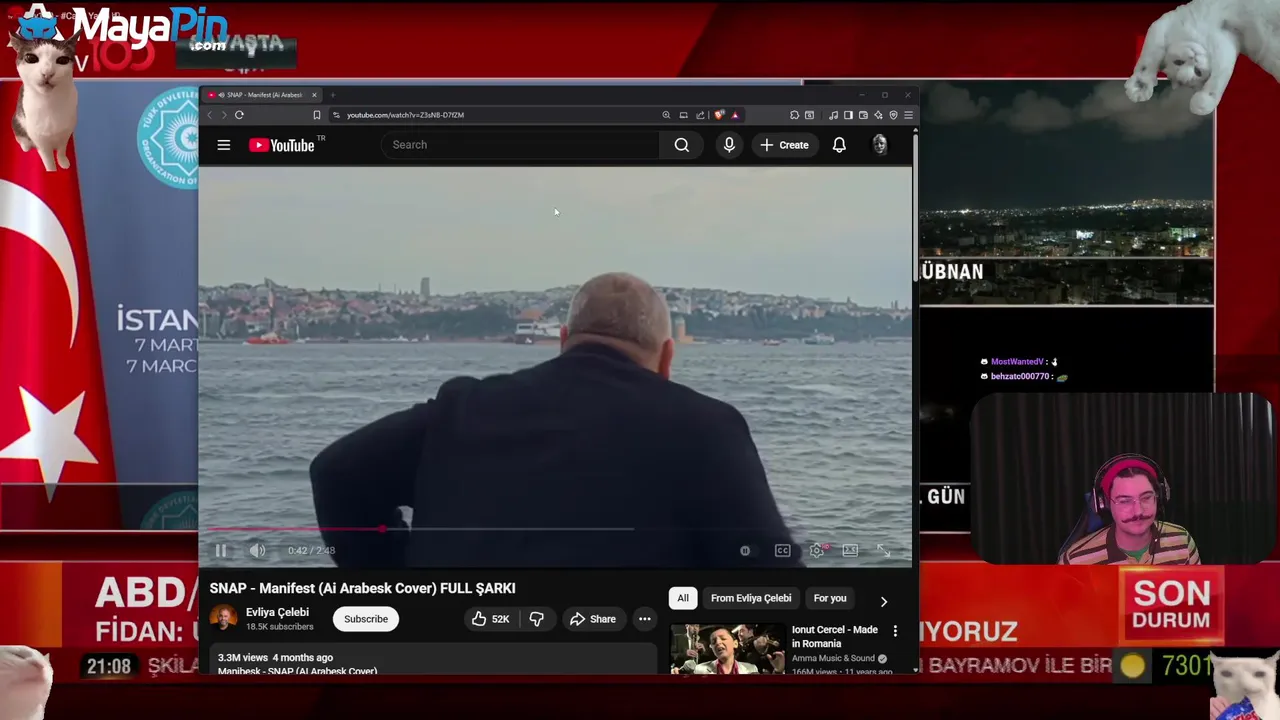Close the SNAP - Manifest browser tab
The height and width of the screenshot is (720, 1280).
(x=314, y=95)
